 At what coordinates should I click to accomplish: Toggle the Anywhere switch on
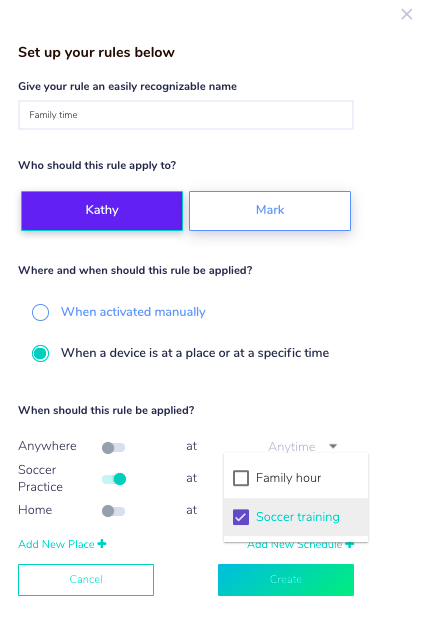pos(114,448)
